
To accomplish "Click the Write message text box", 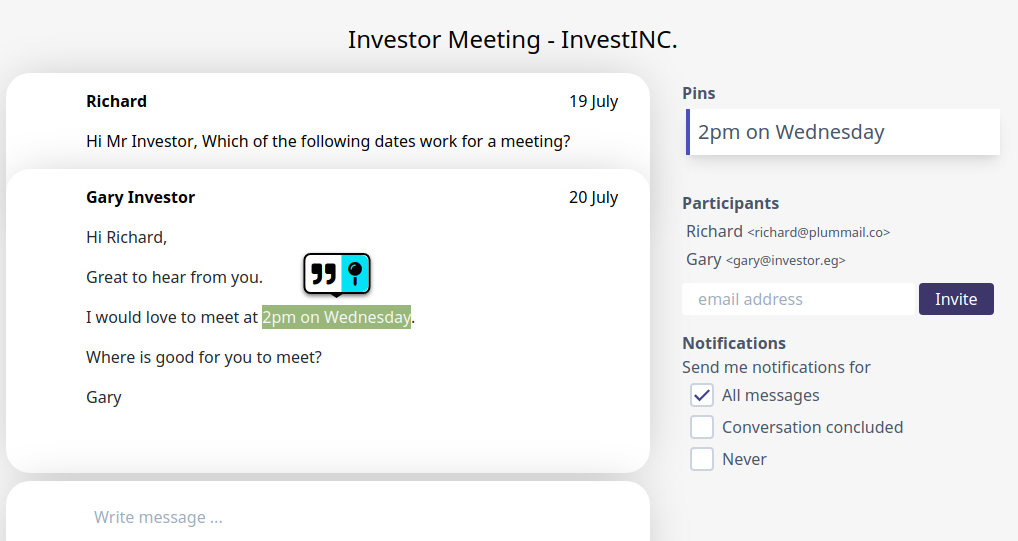I will coord(328,517).
